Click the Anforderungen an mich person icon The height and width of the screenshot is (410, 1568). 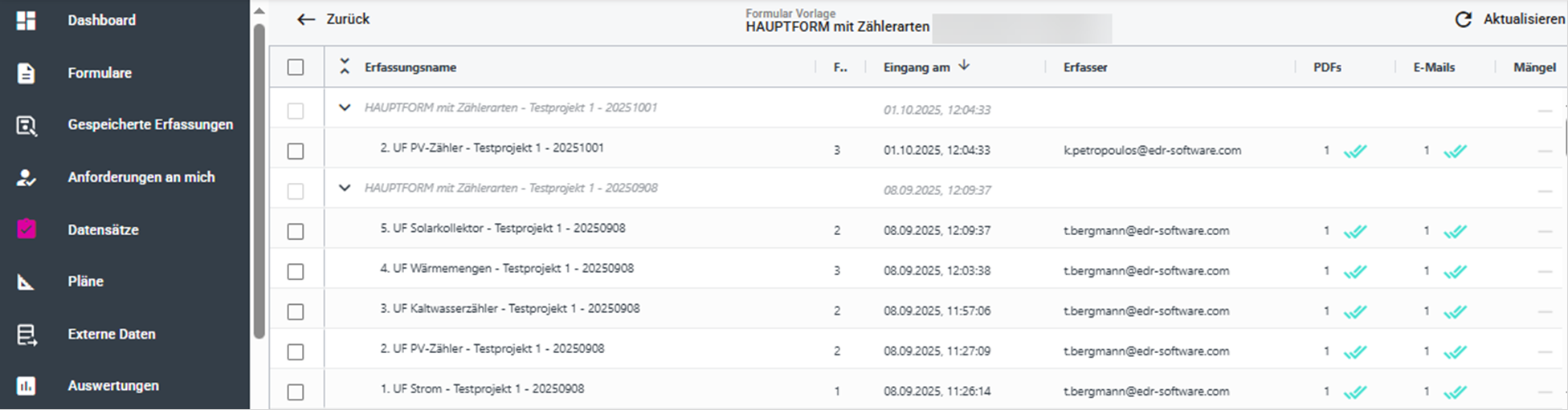coord(27,177)
